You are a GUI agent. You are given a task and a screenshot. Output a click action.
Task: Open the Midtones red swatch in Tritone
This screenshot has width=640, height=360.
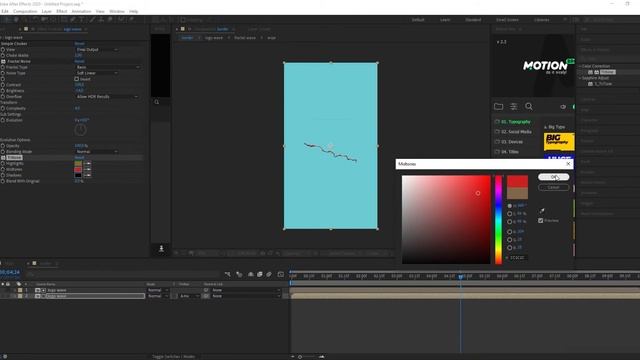coord(78,169)
